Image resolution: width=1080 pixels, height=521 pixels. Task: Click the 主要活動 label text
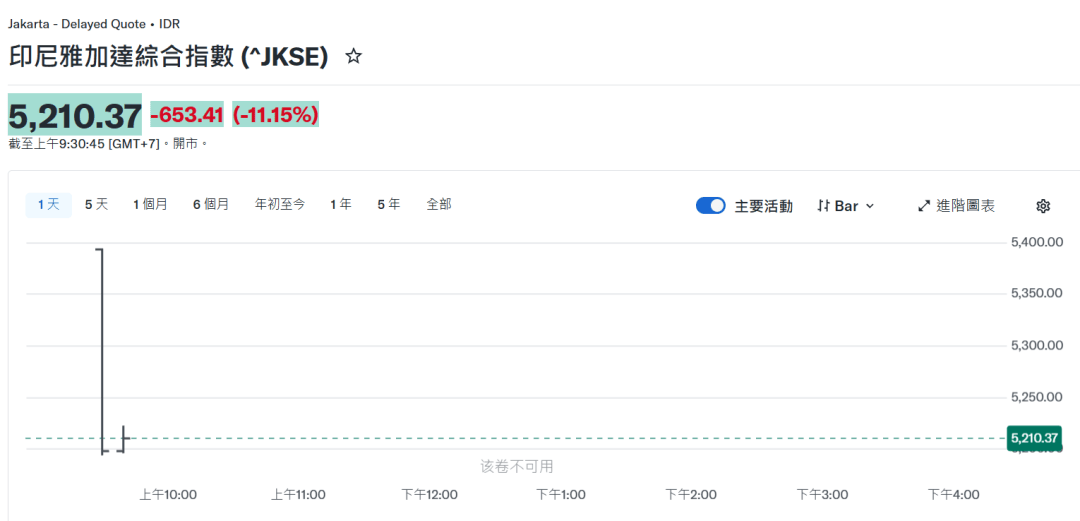pos(763,205)
